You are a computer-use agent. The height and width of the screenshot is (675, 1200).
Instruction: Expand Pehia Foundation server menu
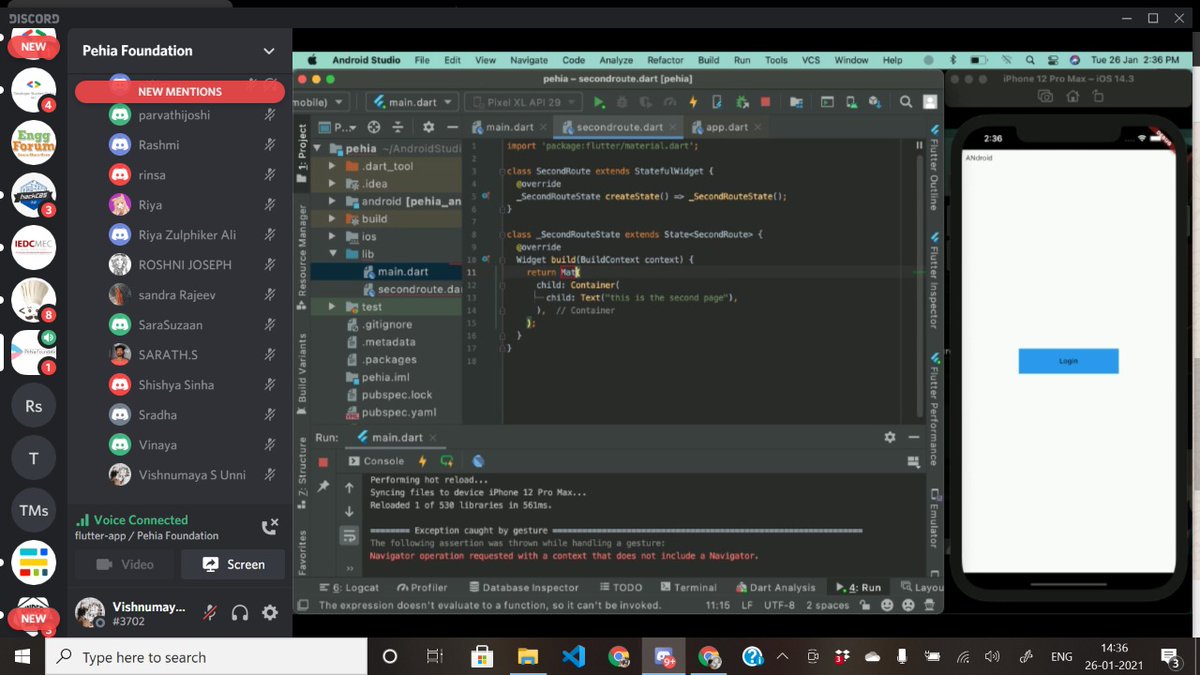[268, 51]
